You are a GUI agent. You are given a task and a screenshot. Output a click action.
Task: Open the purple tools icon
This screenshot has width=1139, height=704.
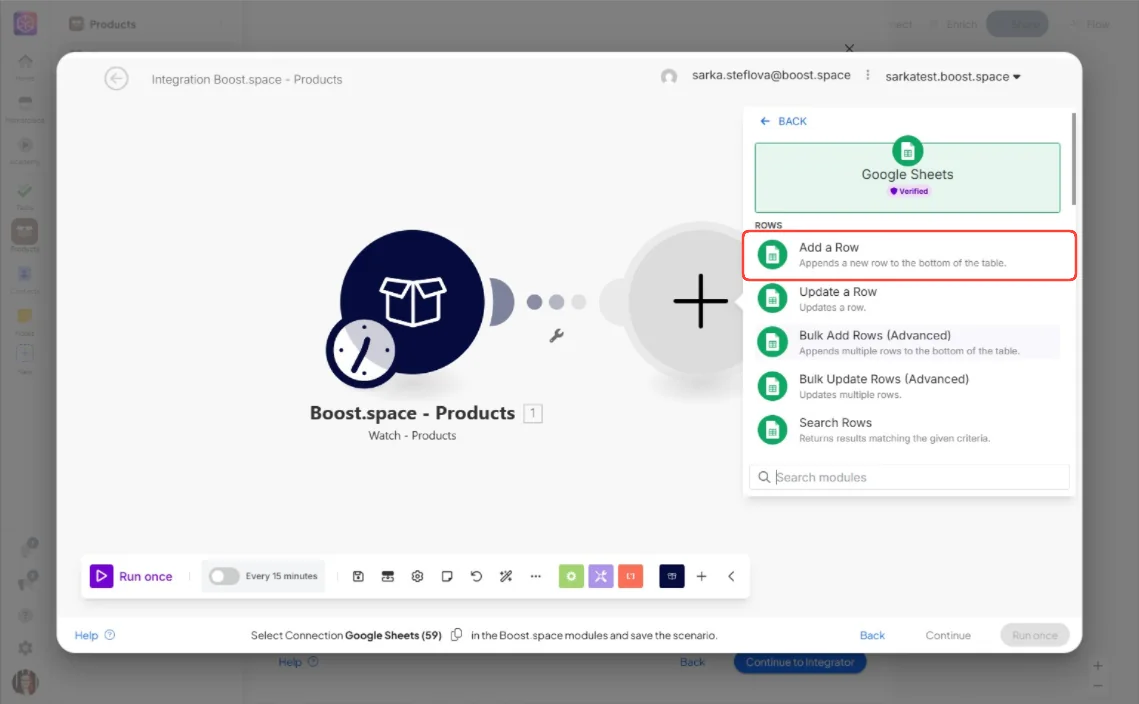click(601, 576)
